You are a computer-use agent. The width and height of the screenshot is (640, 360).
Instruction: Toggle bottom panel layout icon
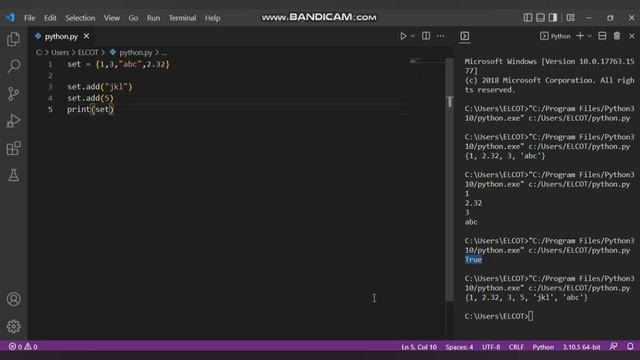click(x=540, y=18)
